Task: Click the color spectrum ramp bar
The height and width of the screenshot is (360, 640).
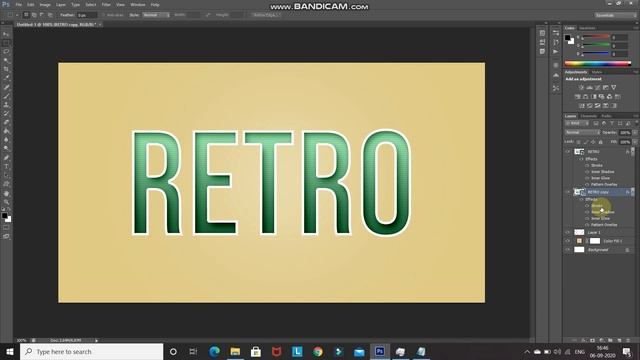Action: click(598, 64)
